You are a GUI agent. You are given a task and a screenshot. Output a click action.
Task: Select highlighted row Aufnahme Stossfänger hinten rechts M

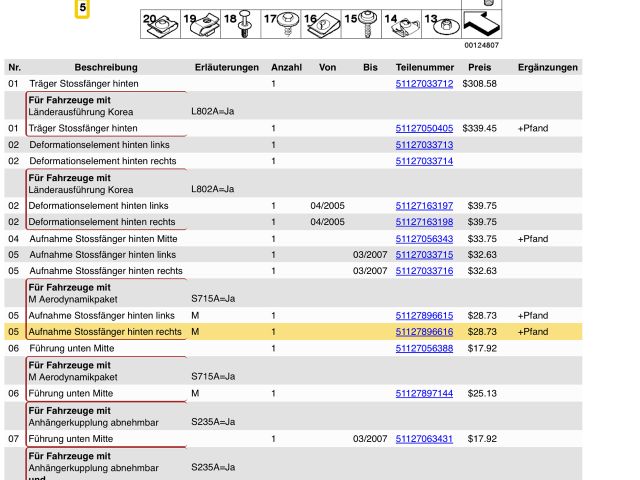point(105,332)
